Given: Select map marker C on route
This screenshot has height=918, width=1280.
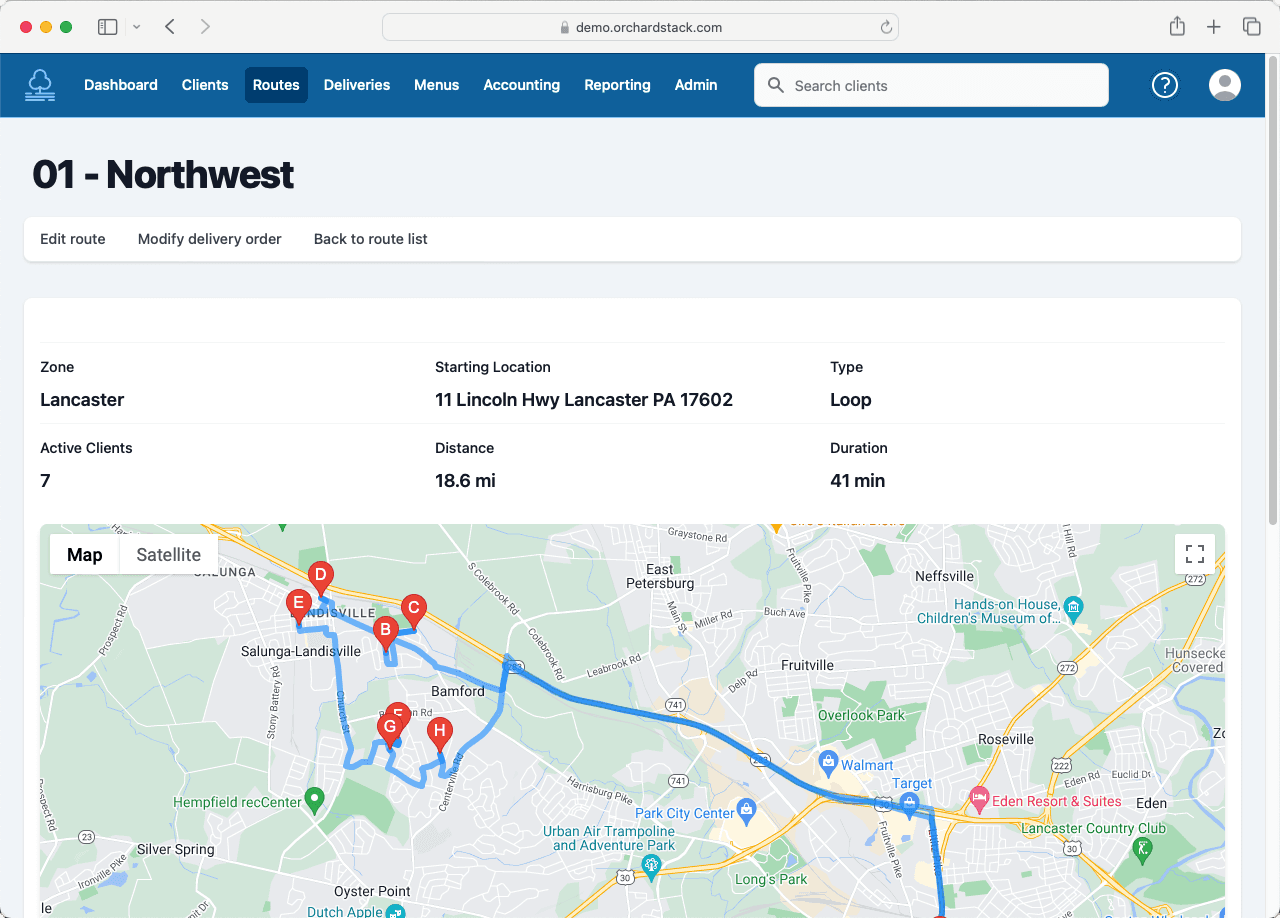Looking at the screenshot, I should click(x=413, y=608).
